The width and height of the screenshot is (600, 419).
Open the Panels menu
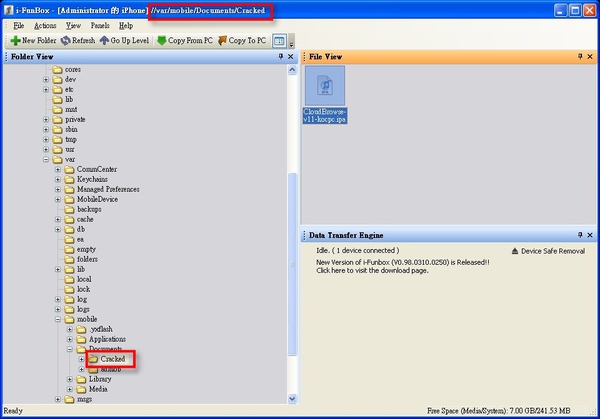coord(100,25)
